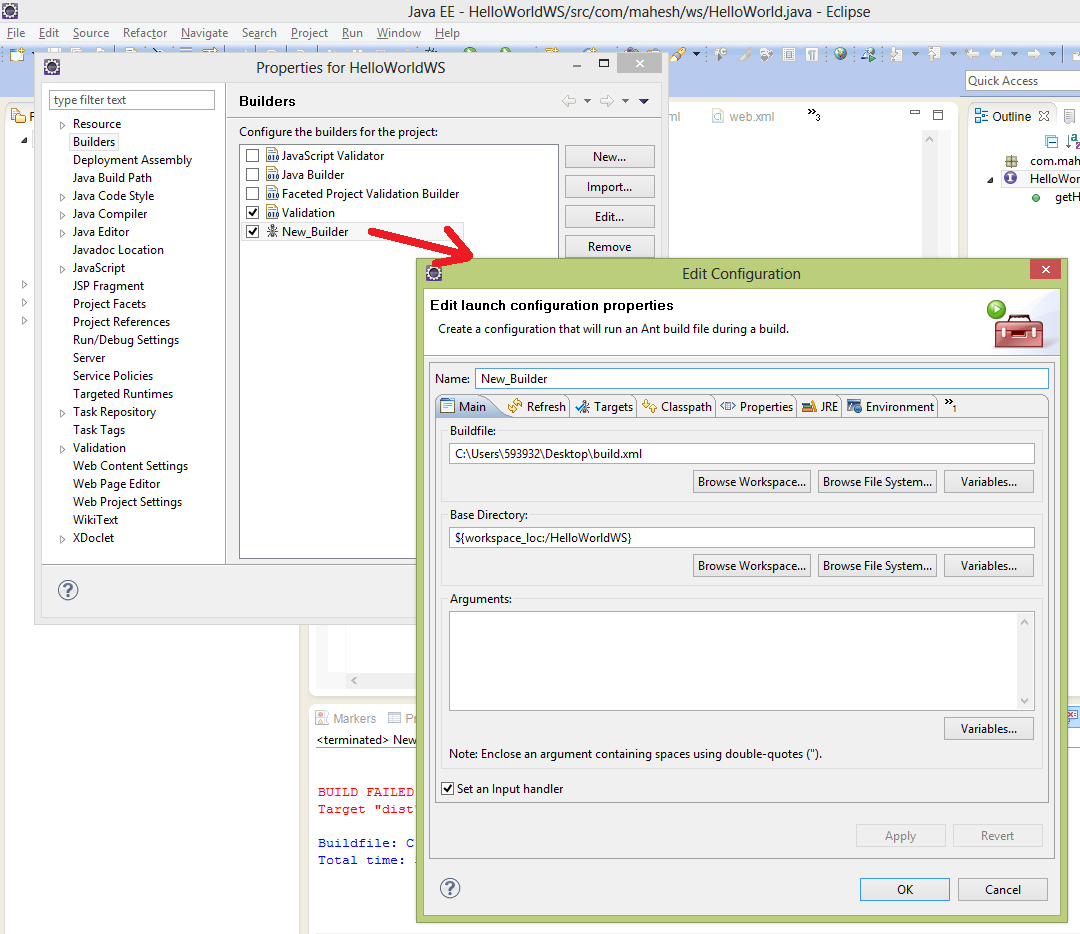Click Outline collapse-all toolbar icon
The height and width of the screenshot is (934, 1080).
pos(1052,142)
